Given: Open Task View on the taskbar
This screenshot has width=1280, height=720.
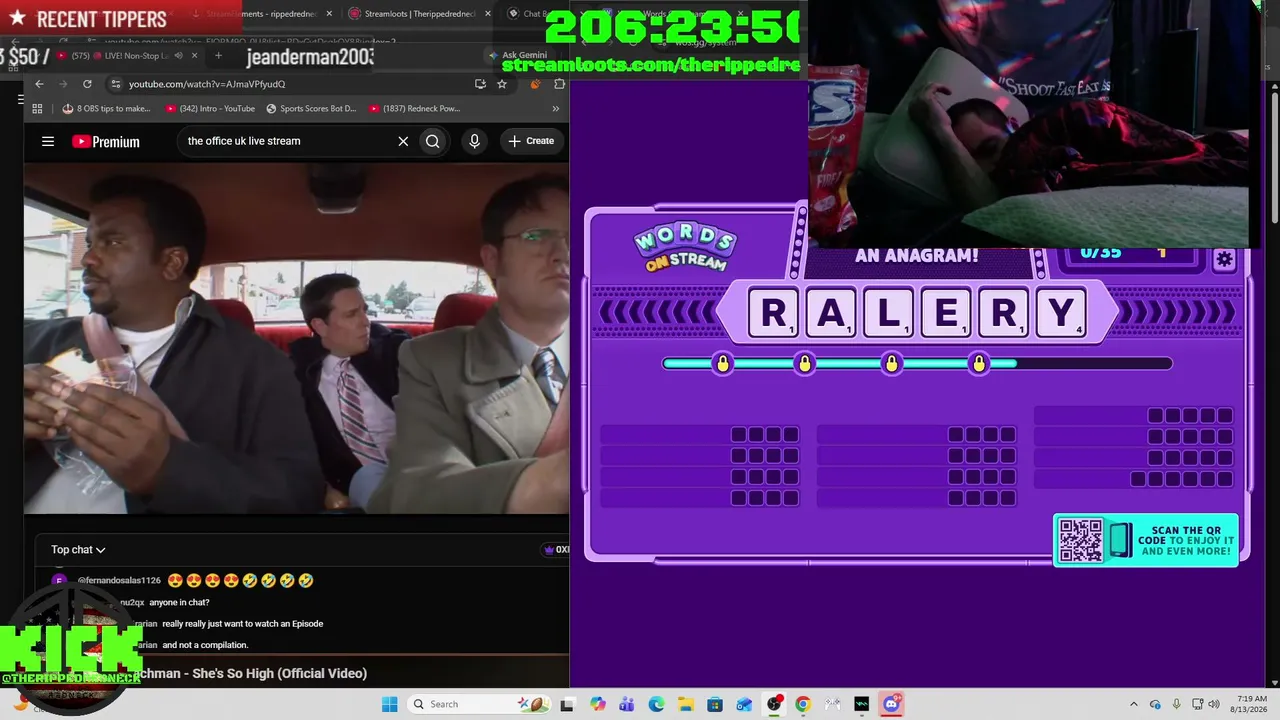Looking at the screenshot, I should pos(568,704).
